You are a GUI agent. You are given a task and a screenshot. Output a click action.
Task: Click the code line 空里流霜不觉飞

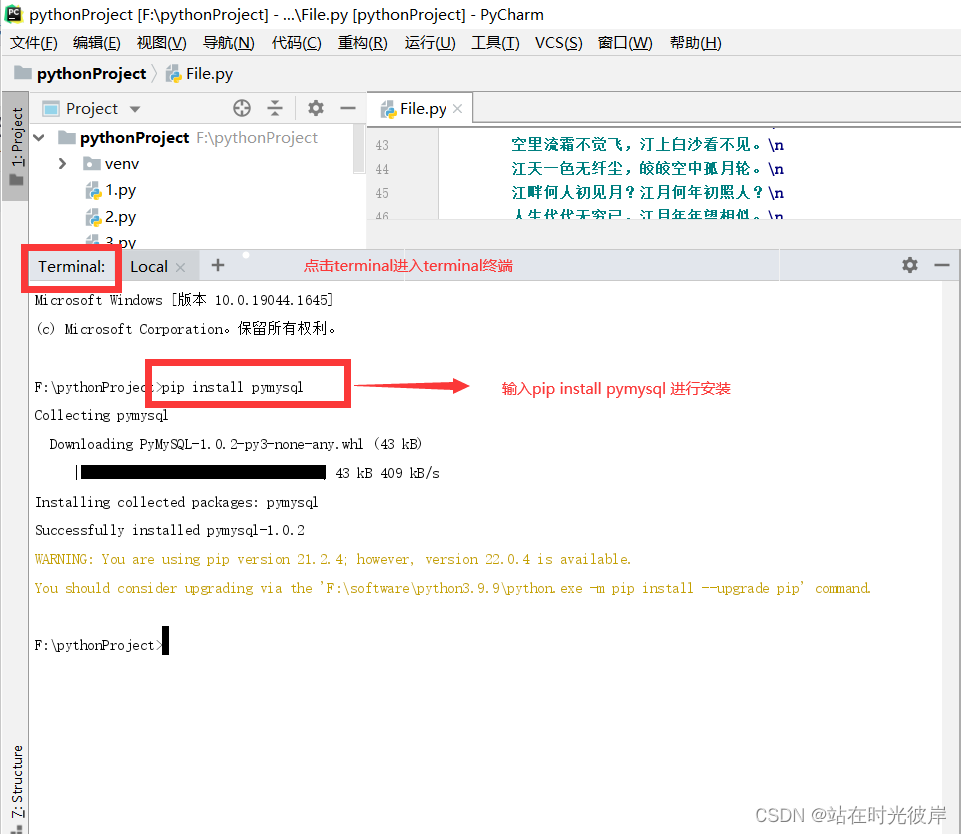point(648,145)
